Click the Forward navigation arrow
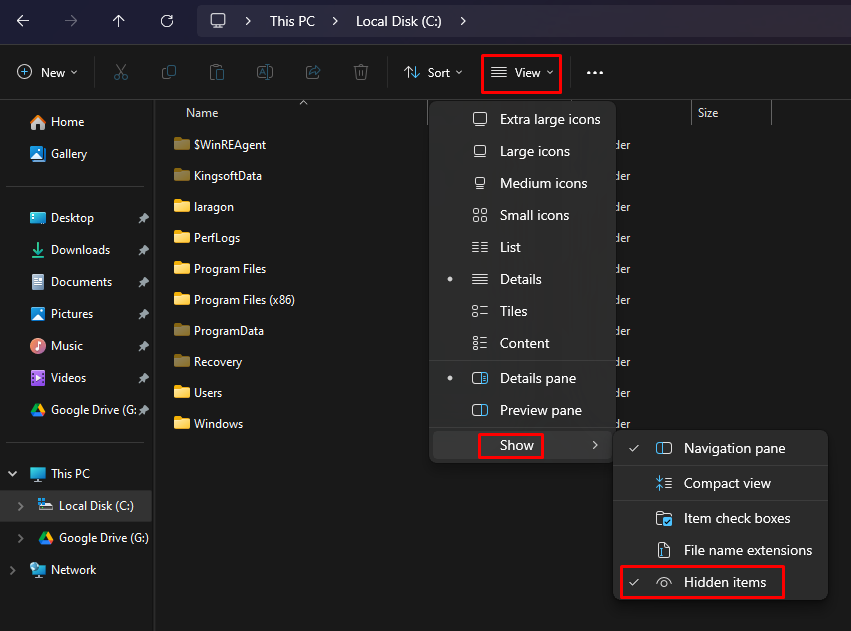The height and width of the screenshot is (631, 851). coord(71,21)
